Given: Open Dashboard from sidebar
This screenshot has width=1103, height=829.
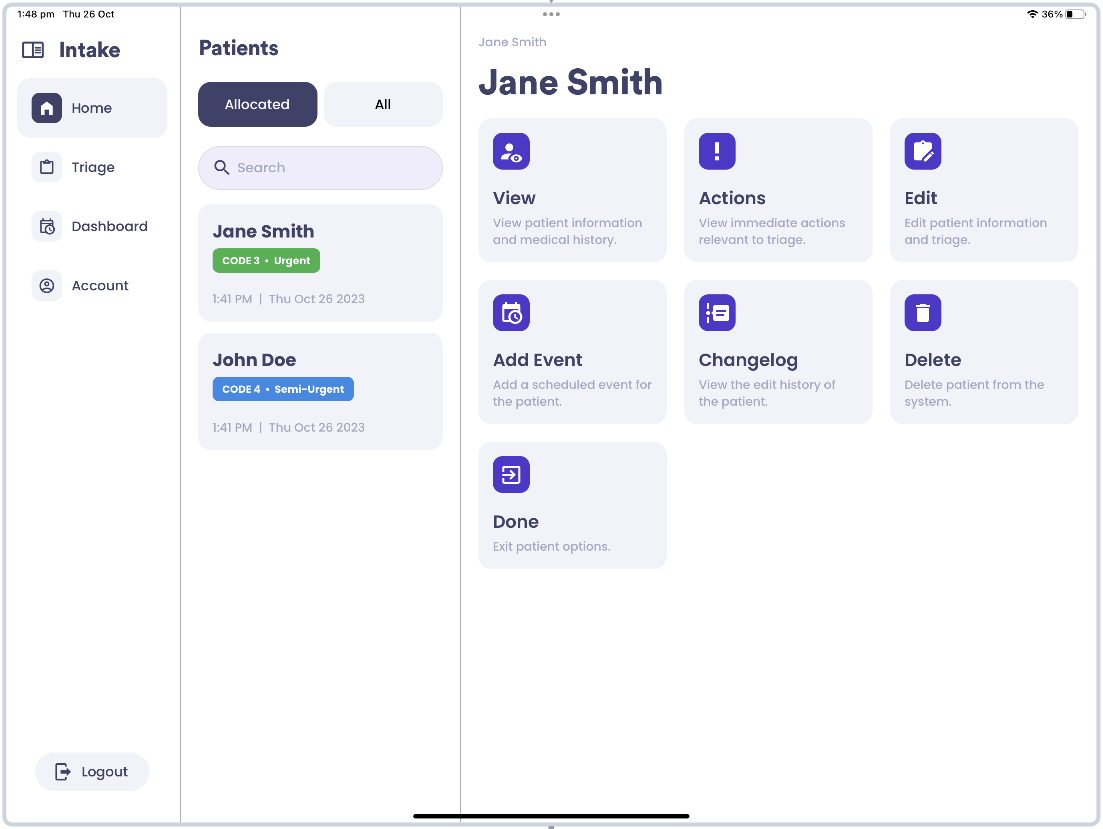Looking at the screenshot, I should pyautogui.click(x=92, y=226).
